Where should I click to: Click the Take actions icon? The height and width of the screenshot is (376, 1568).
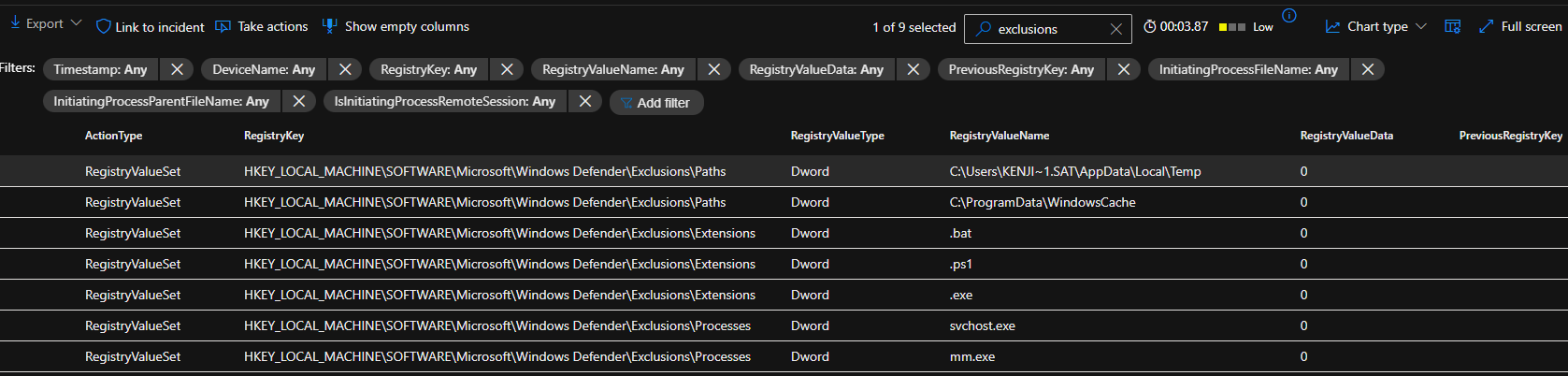click(x=223, y=27)
